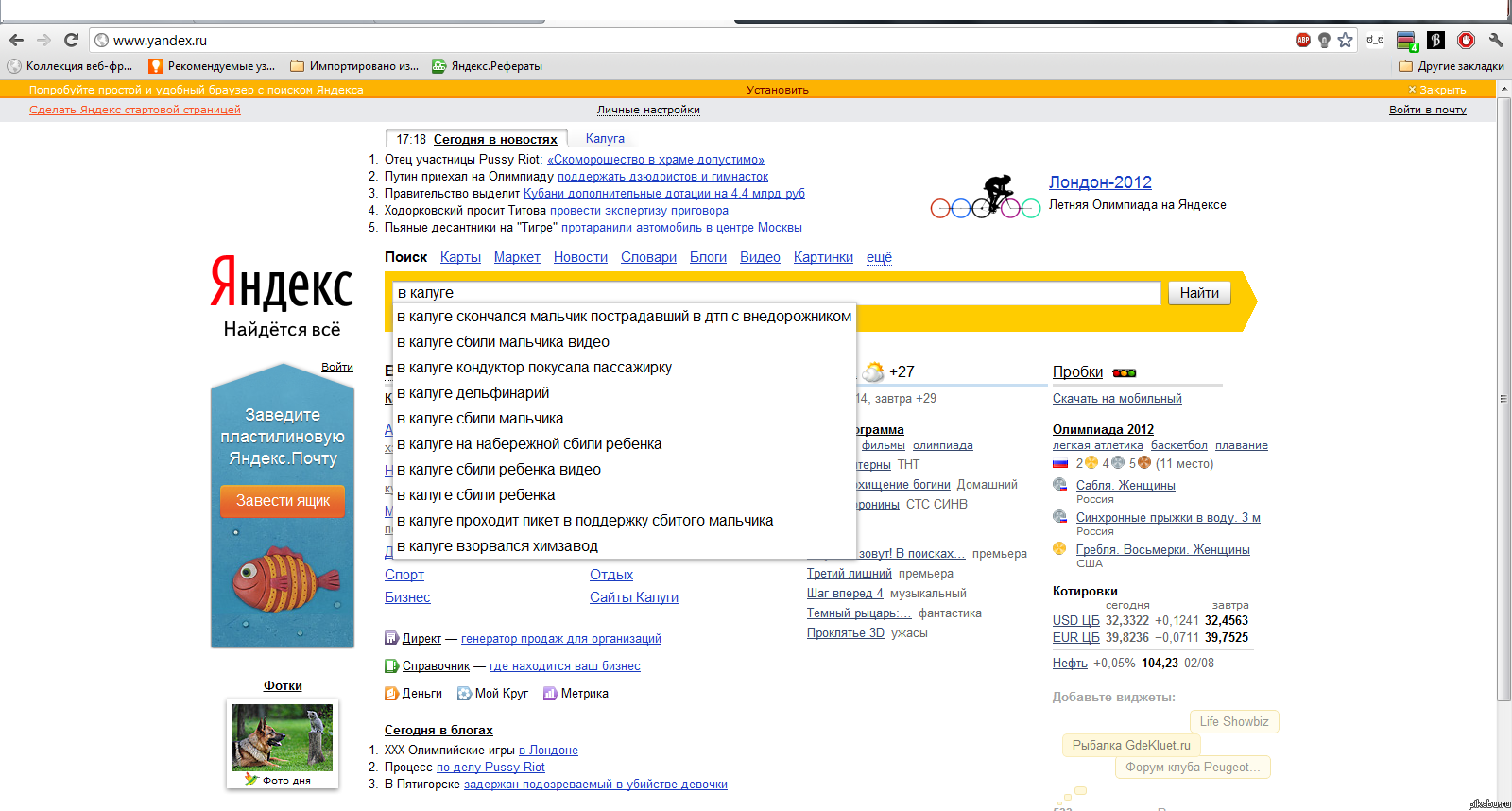
Task: Open the Лондон-2012 link
Action: point(1100,182)
